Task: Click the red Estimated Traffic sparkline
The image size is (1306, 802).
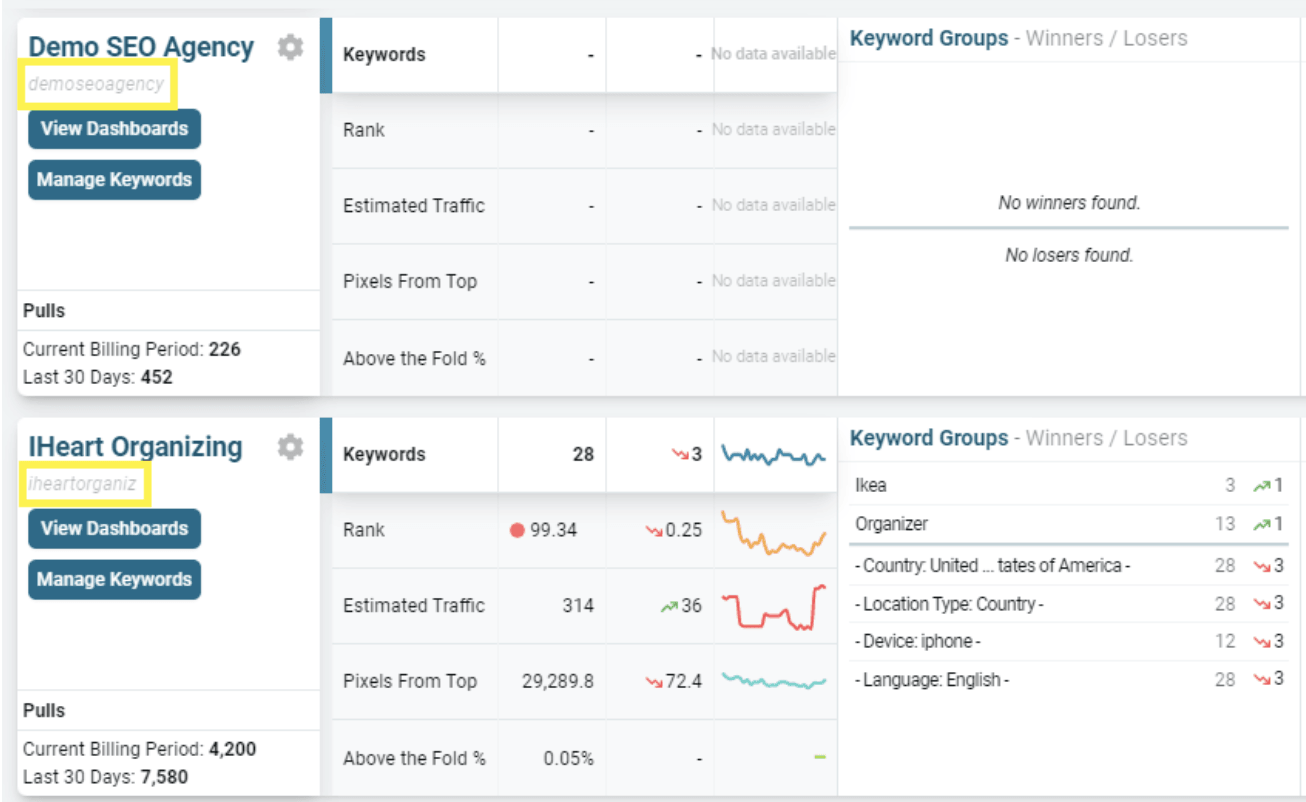Action: tap(774, 607)
